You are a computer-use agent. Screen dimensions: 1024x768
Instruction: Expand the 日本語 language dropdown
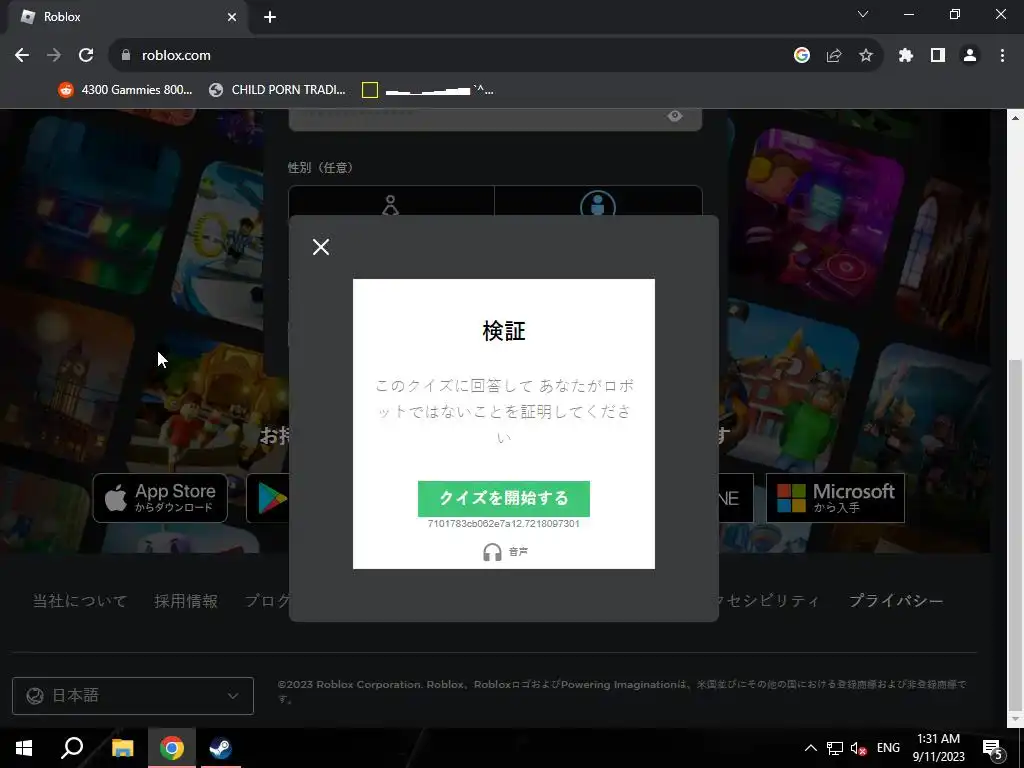point(133,696)
